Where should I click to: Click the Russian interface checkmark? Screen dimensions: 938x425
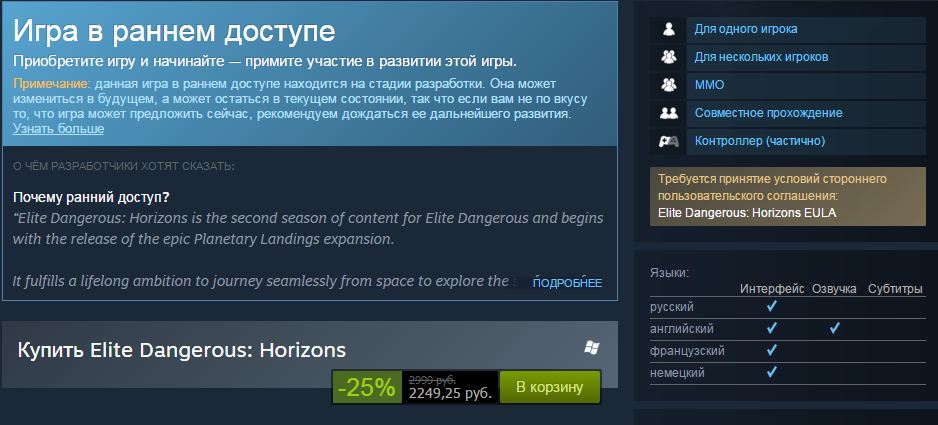(772, 306)
